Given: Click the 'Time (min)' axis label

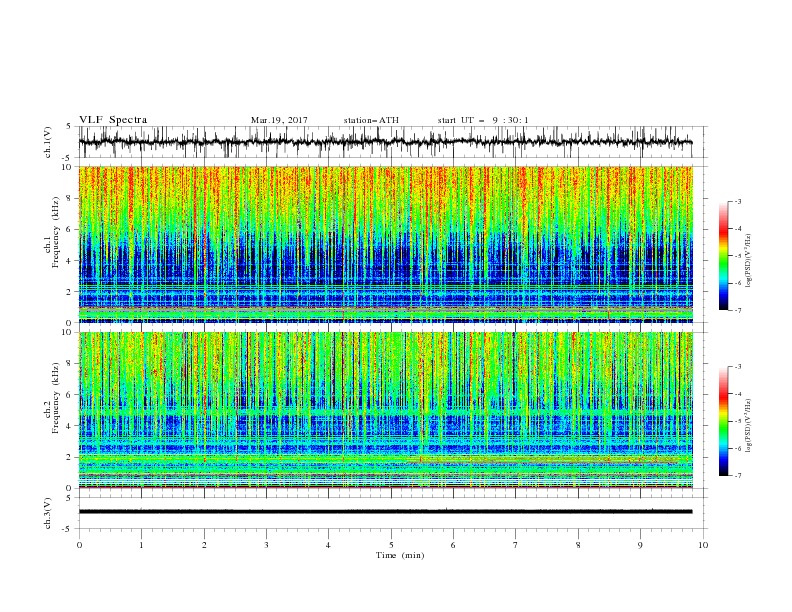Looking at the screenshot, I should tap(400, 555).
